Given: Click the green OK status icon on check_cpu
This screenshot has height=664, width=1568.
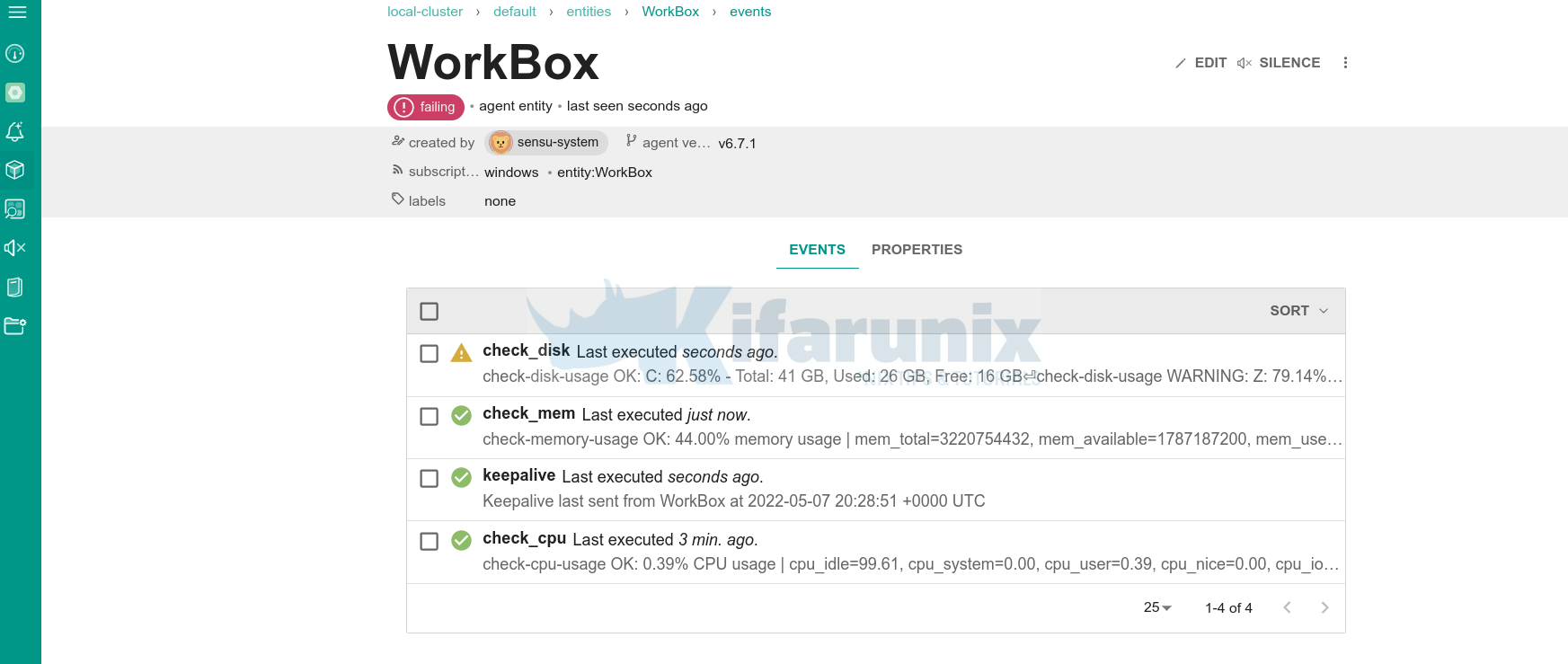Looking at the screenshot, I should [461, 541].
